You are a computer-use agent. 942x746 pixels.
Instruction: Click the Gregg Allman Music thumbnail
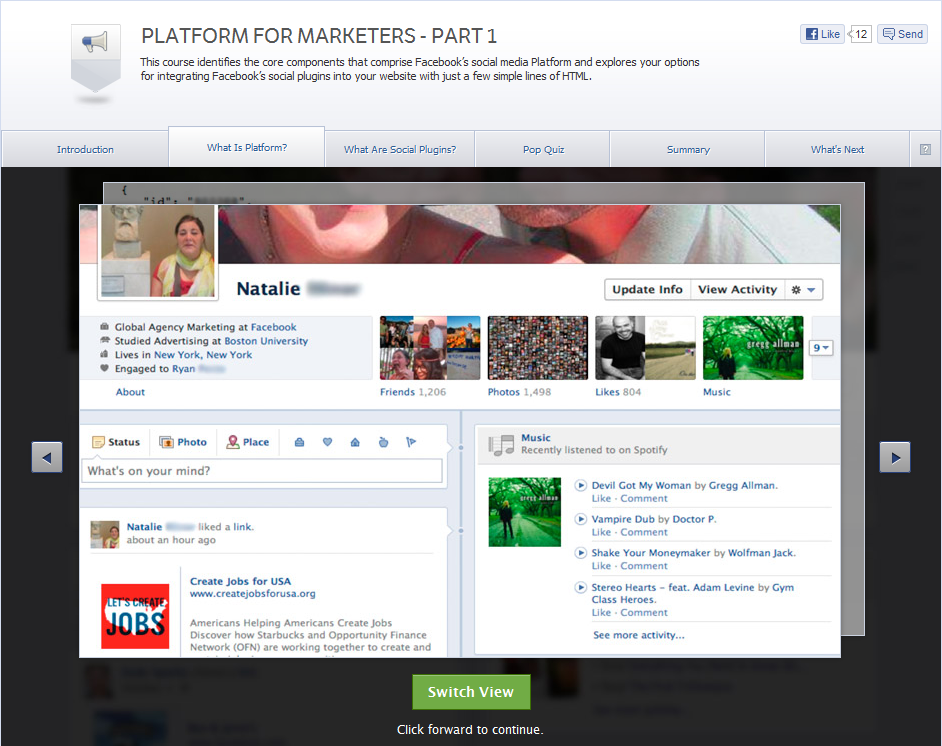tap(753, 348)
